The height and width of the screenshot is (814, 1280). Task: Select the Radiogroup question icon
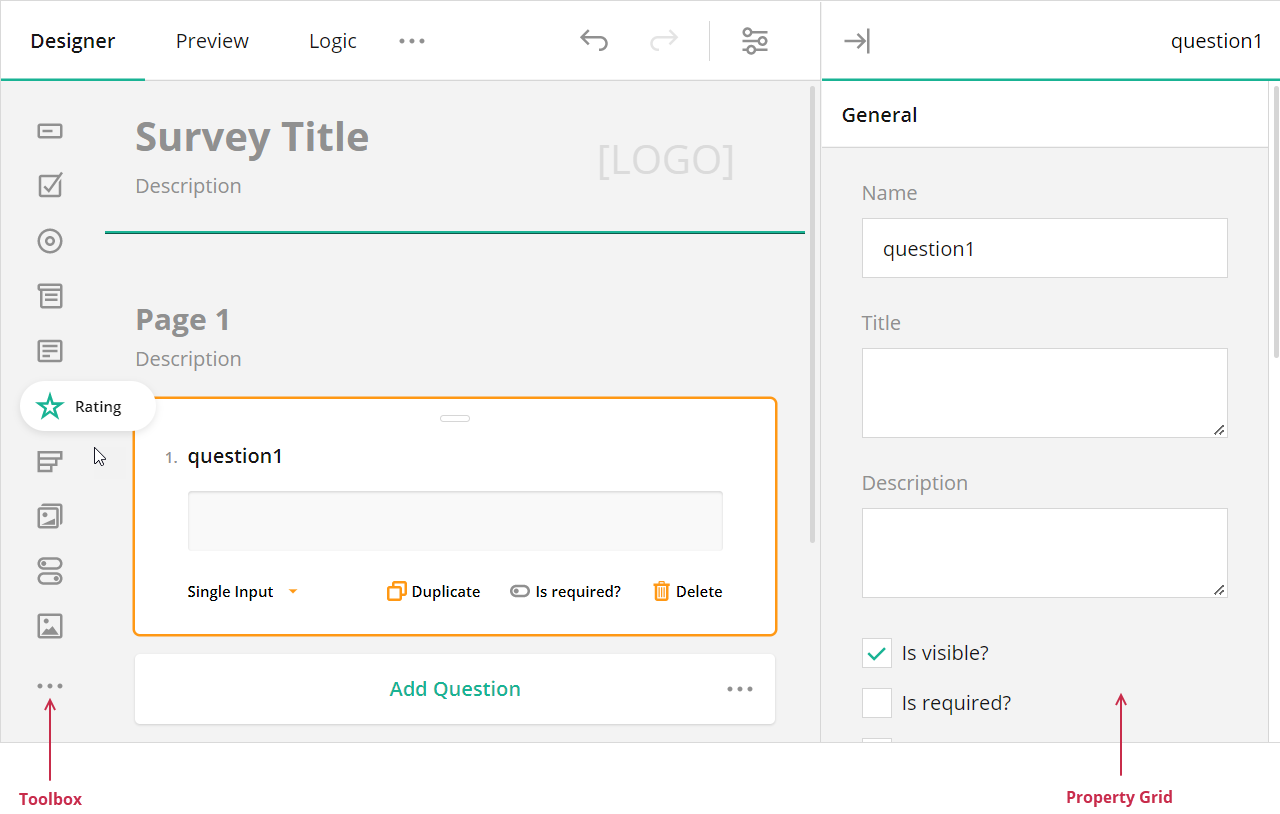click(x=49, y=241)
